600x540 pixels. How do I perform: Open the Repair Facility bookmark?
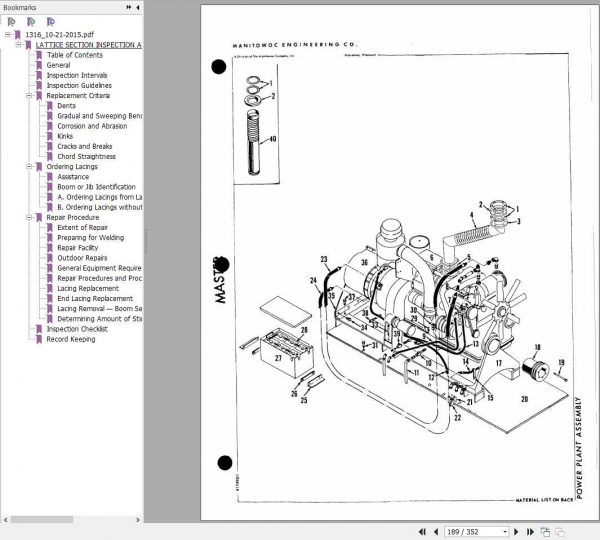tap(78, 248)
